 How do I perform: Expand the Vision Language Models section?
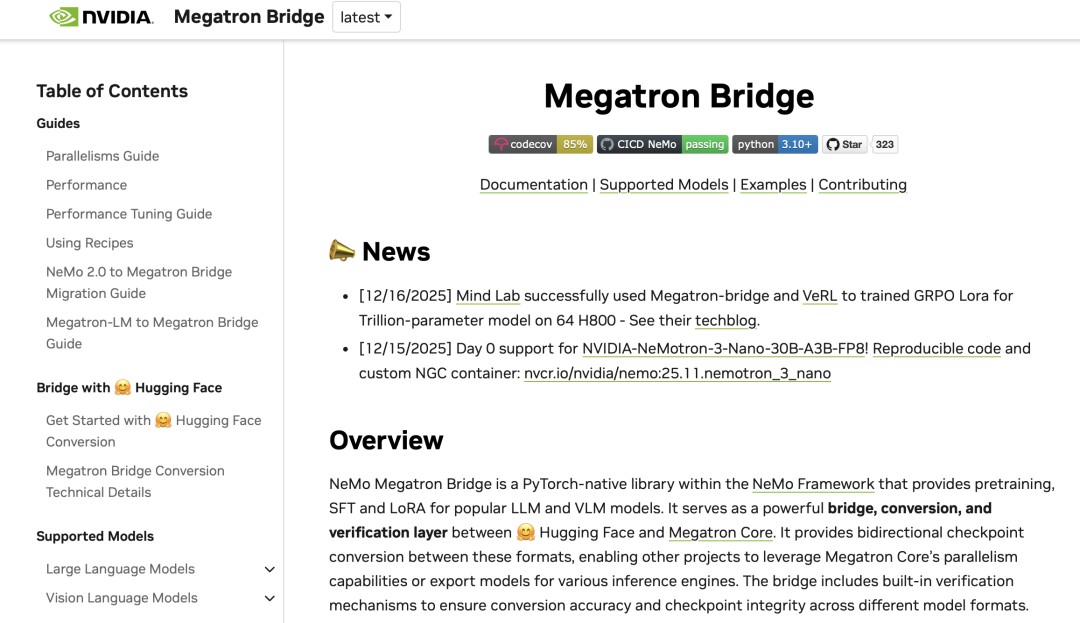pyautogui.click(x=269, y=598)
